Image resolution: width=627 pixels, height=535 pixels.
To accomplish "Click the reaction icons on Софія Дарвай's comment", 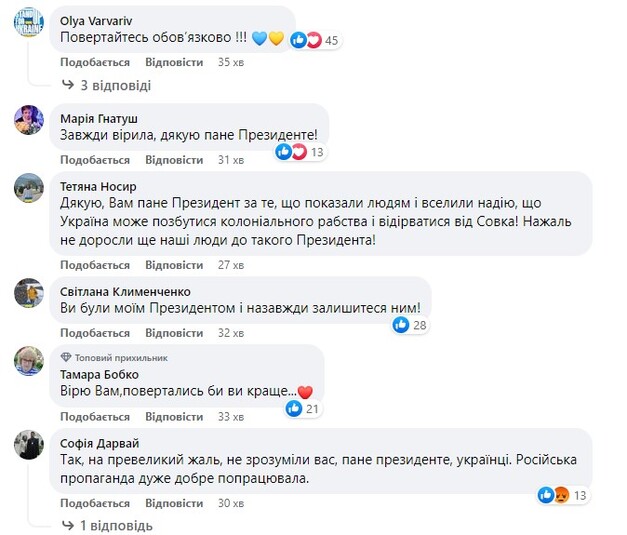I will point(553,494).
